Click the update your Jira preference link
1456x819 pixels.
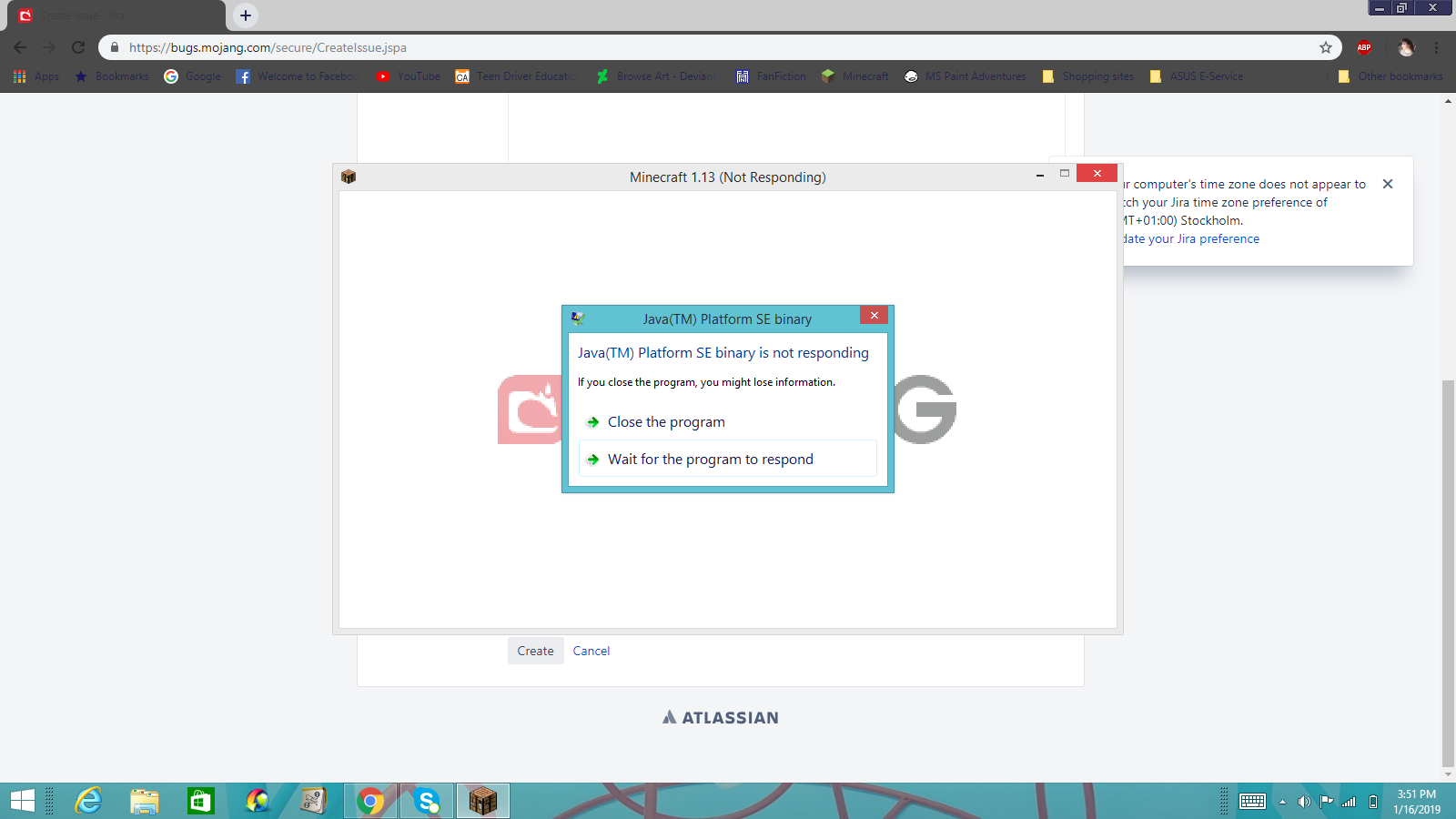(x=1191, y=238)
